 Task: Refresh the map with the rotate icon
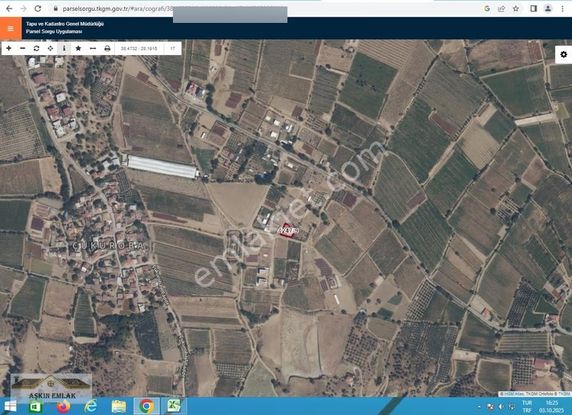click(36, 48)
